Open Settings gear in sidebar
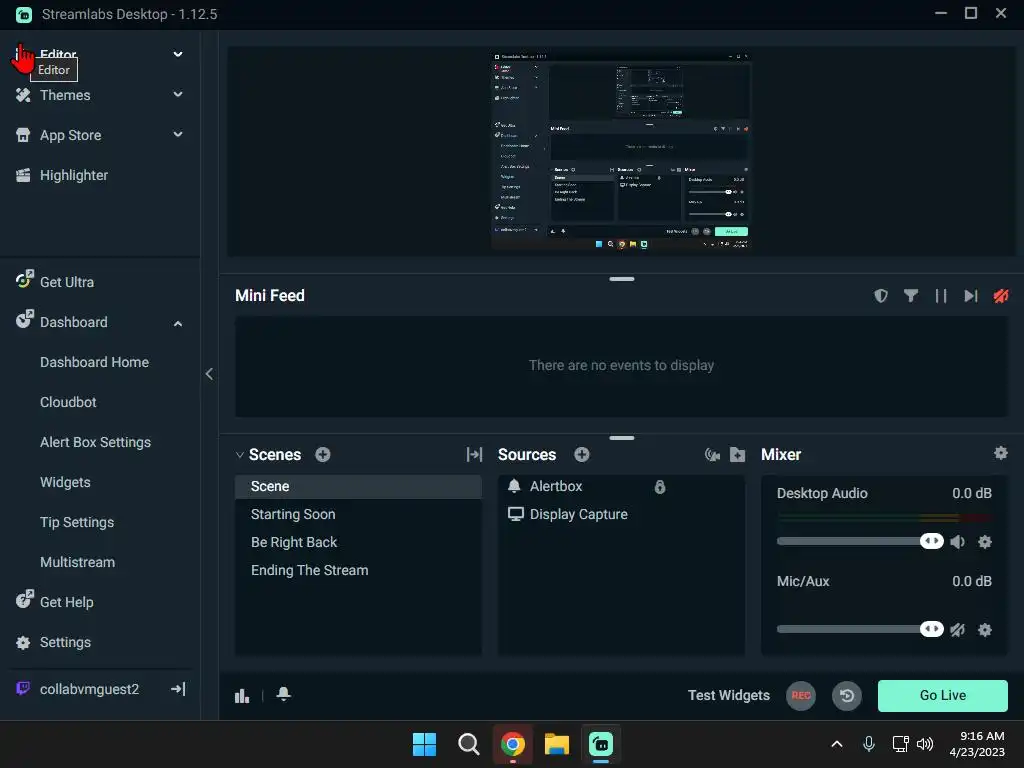 (x=23, y=643)
